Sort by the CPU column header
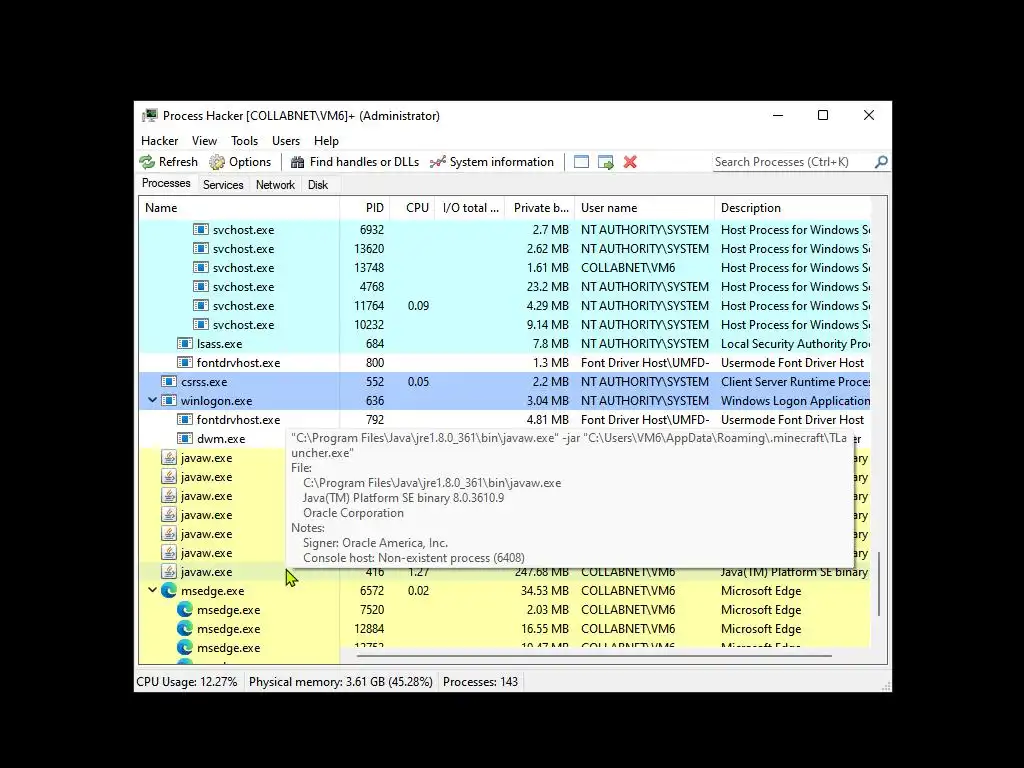 pyautogui.click(x=413, y=208)
